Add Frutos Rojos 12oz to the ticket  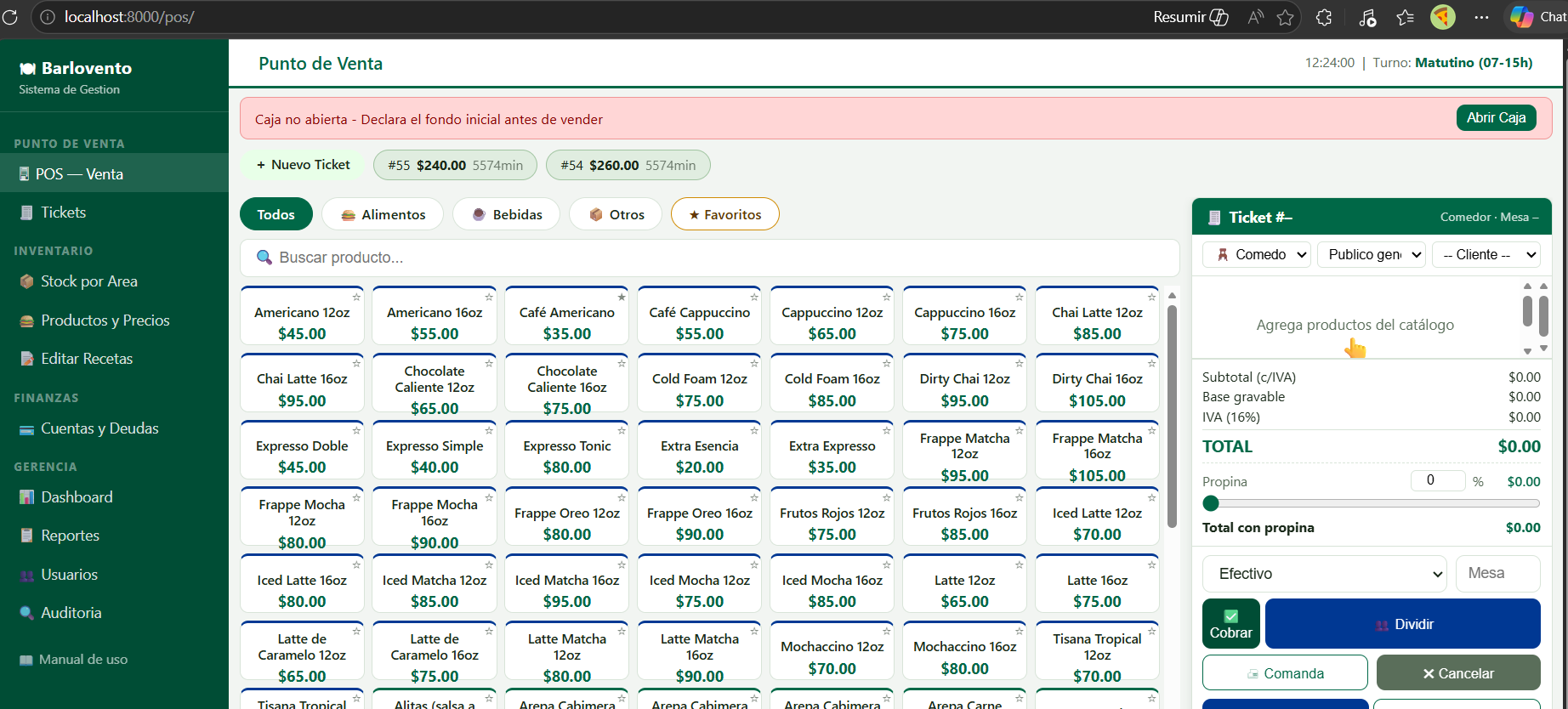[x=832, y=516]
